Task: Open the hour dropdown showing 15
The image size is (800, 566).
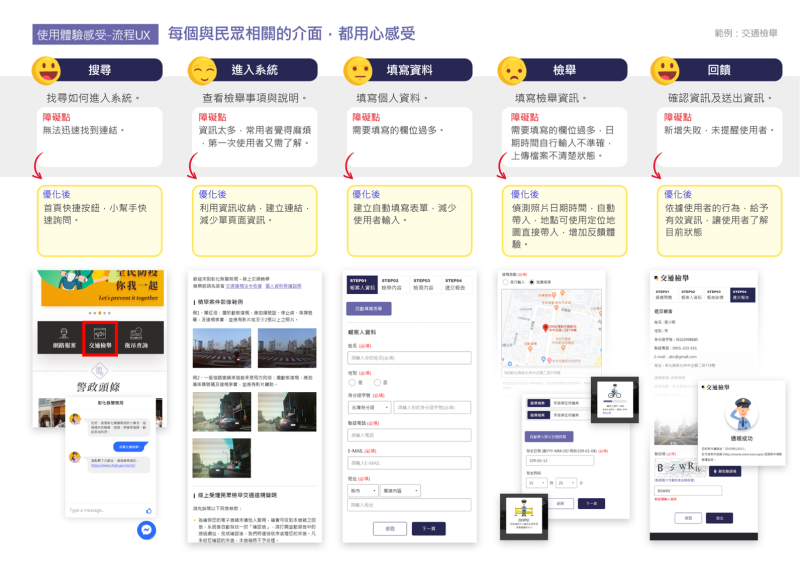Action: (537, 482)
